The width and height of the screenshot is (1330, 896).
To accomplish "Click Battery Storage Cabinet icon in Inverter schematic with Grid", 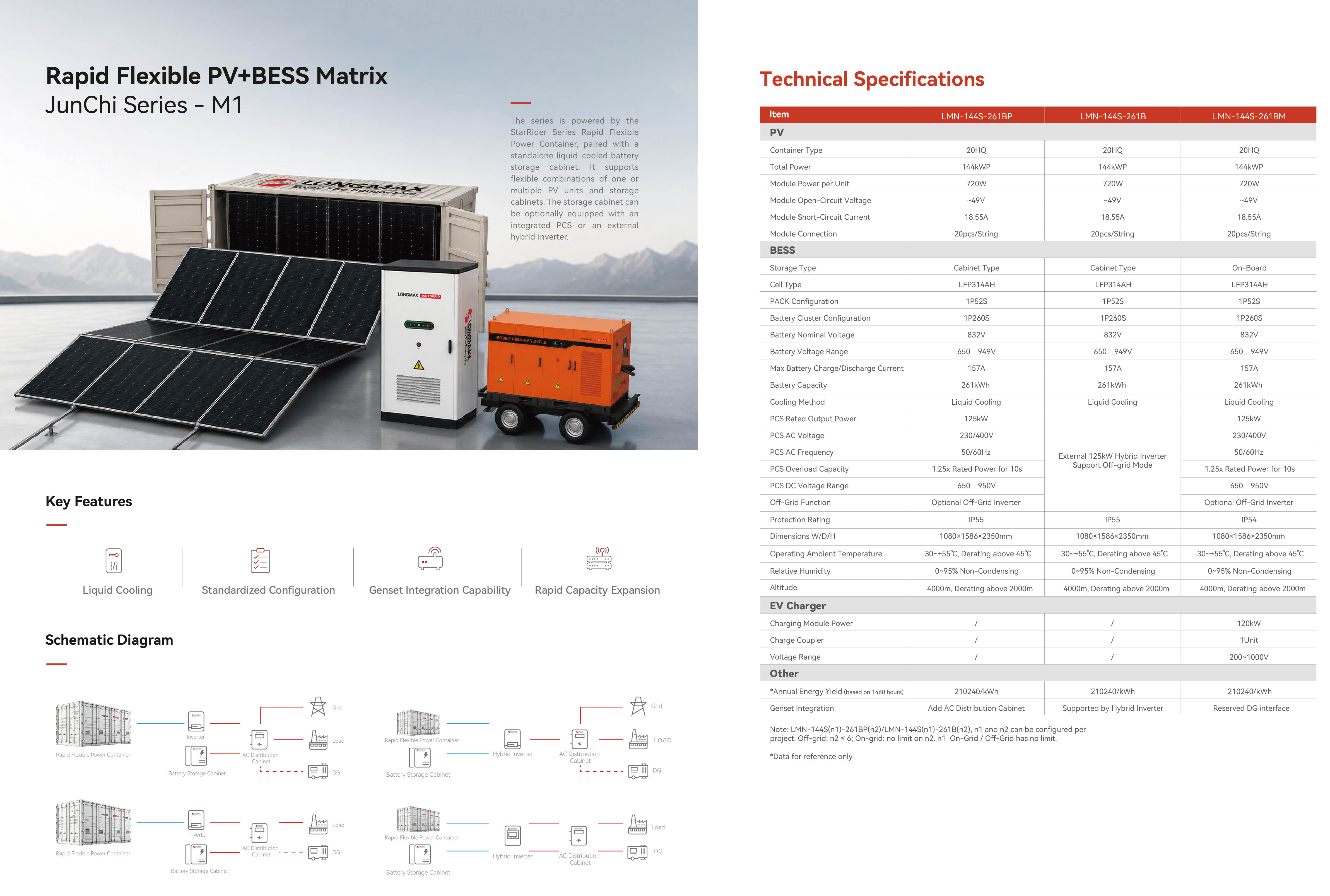I will [196, 755].
